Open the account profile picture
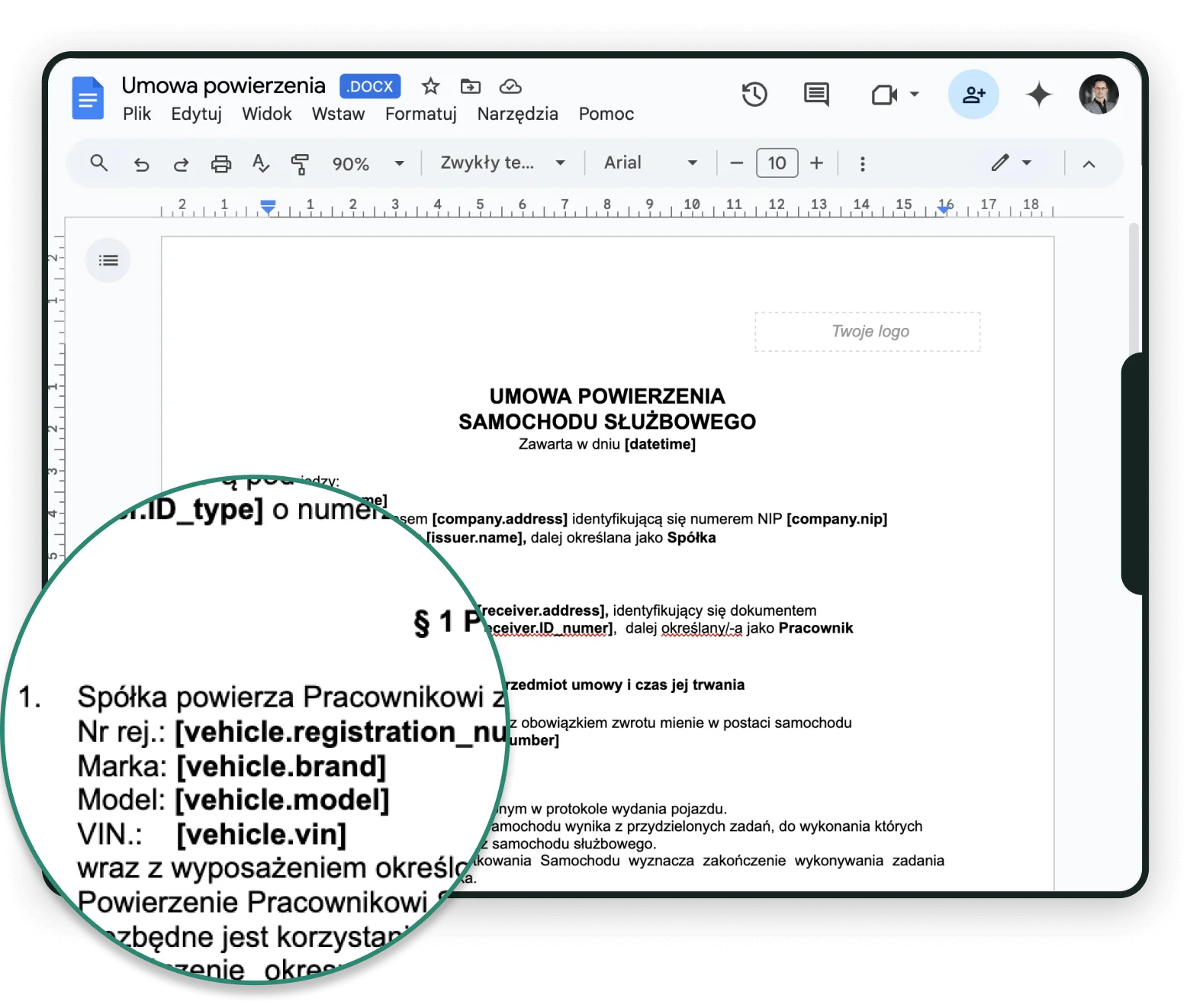 coord(1098,95)
